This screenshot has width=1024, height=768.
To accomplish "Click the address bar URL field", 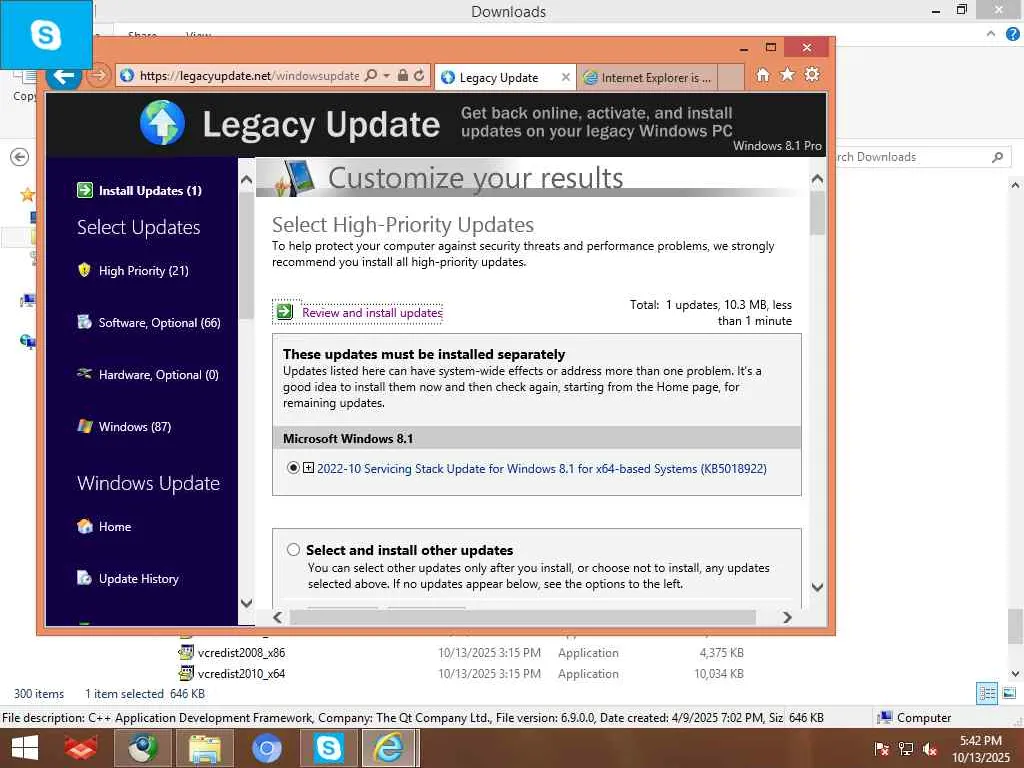I will pyautogui.click(x=249, y=76).
